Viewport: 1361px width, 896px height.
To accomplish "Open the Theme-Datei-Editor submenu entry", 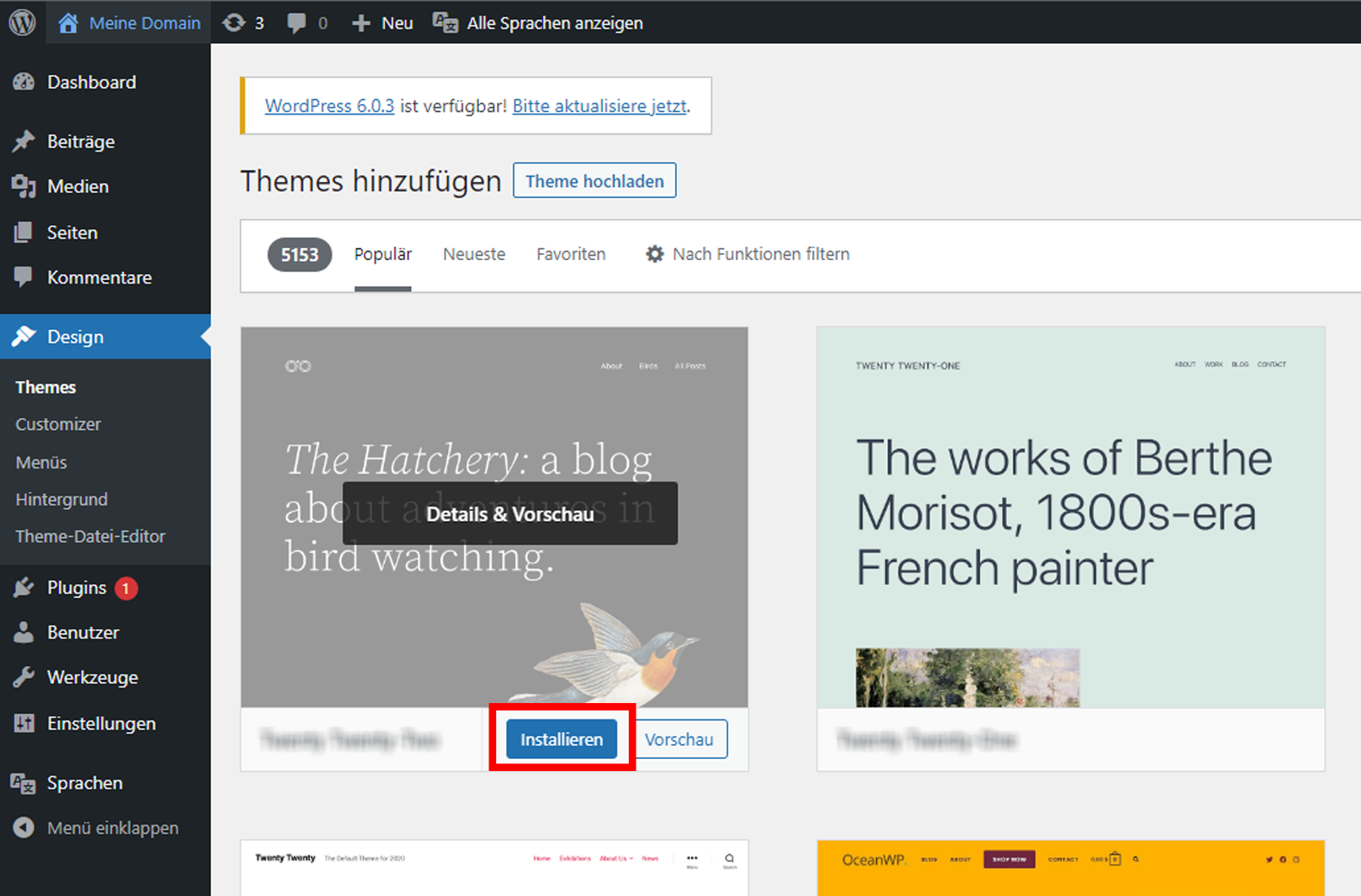I will (x=90, y=536).
